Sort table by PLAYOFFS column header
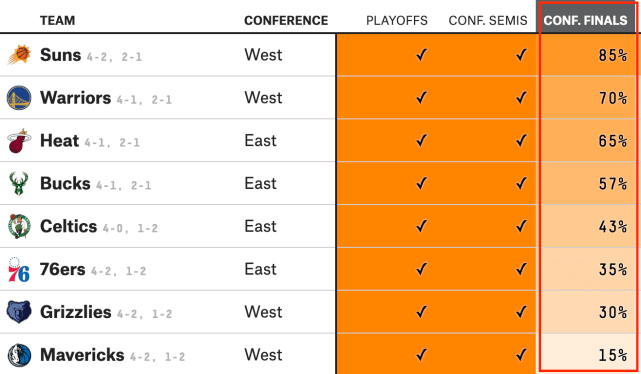 397,20
